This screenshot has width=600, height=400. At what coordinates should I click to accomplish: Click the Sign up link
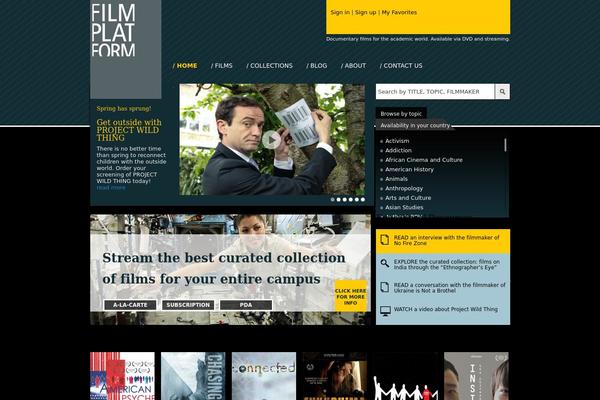365,12
